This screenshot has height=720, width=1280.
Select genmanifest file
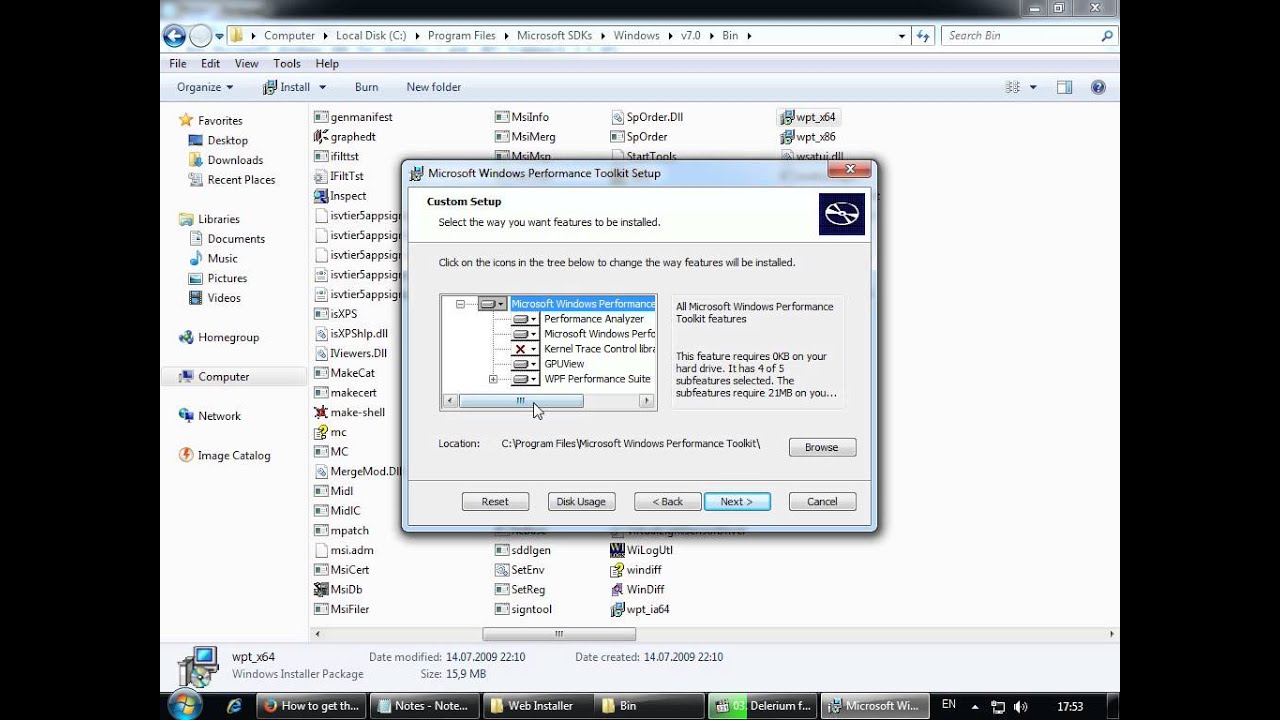[x=353, y=117]
